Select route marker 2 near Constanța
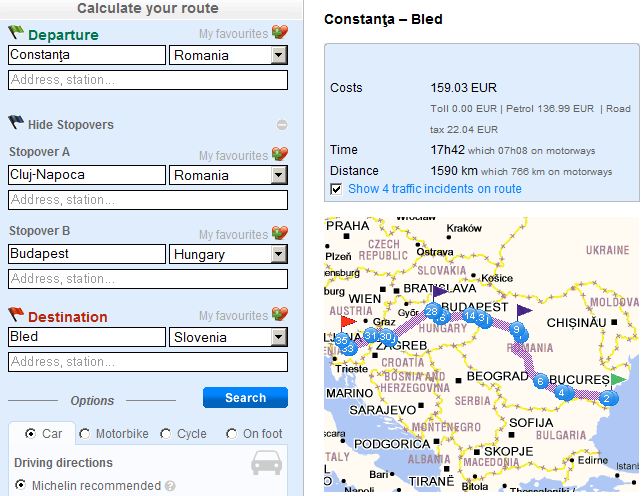Screen dimensions: 644x496 [x=604, y=399]
